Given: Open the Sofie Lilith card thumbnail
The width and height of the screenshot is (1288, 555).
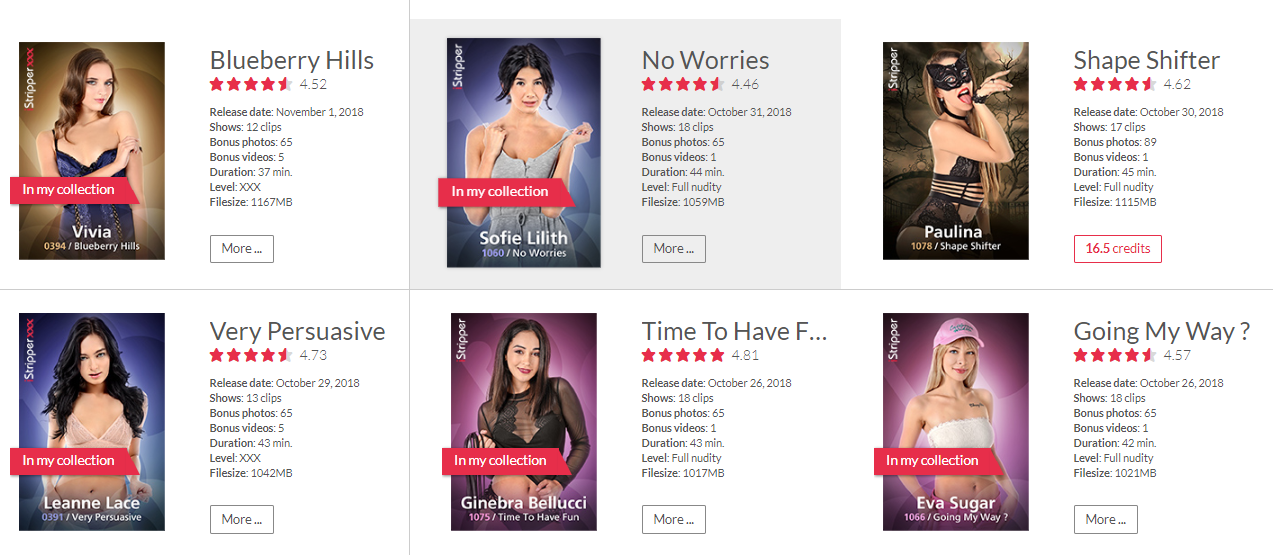Looking at the screenshot, I should tap(524, 153).
